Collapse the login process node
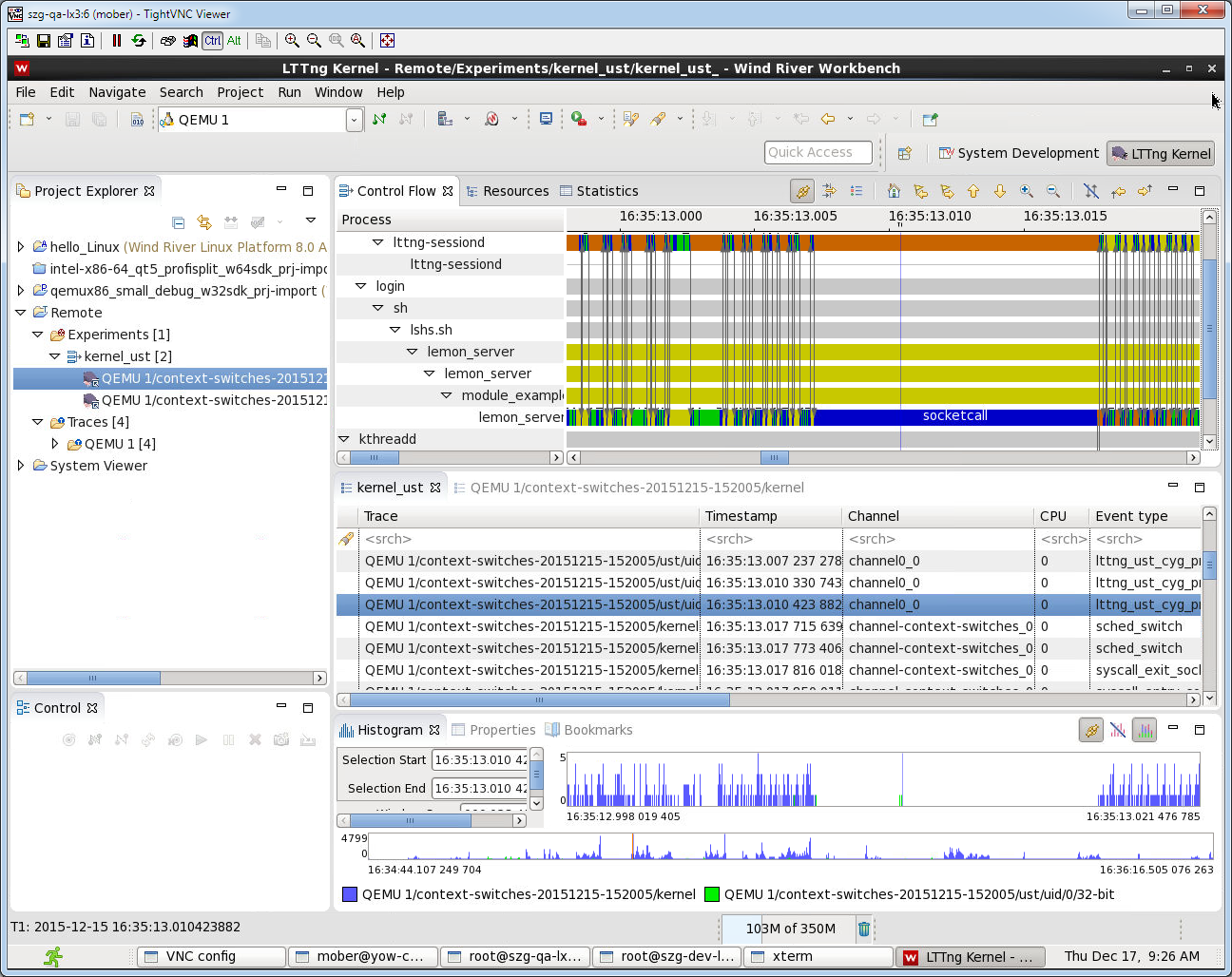1232x977 pixels. (360, 286)
